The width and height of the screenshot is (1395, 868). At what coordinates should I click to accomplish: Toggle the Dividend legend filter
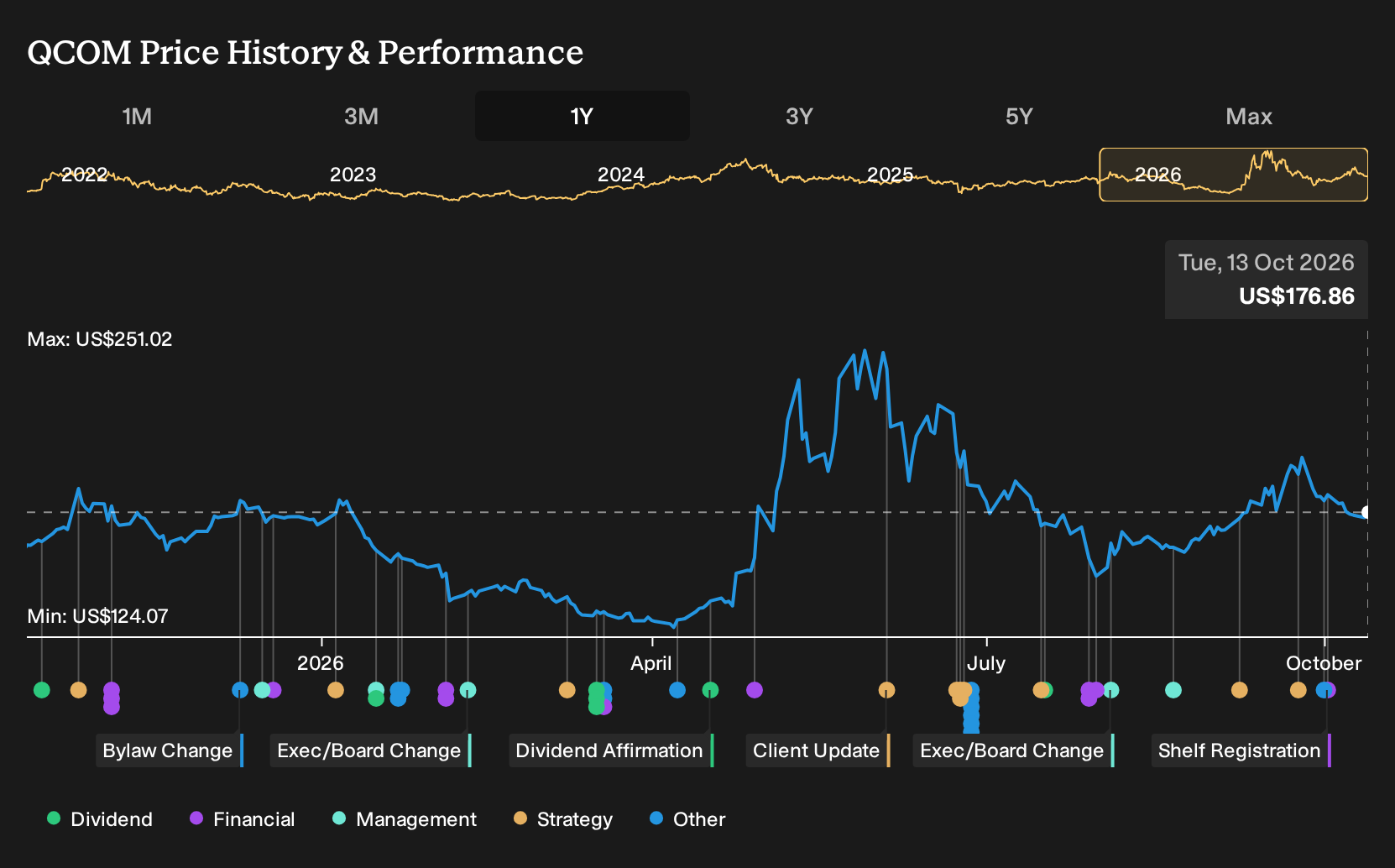point(100,818)
